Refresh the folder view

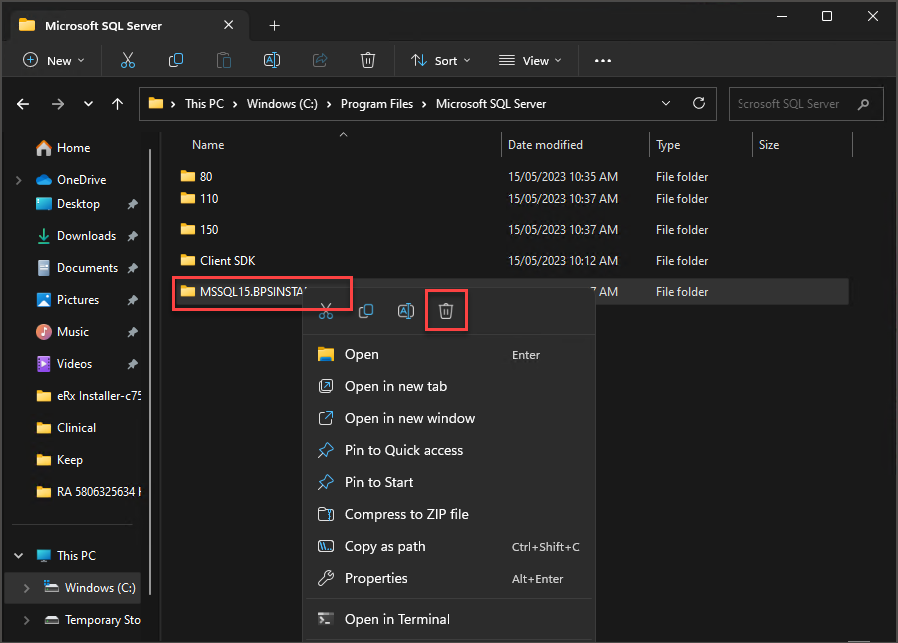pos(699,103)
